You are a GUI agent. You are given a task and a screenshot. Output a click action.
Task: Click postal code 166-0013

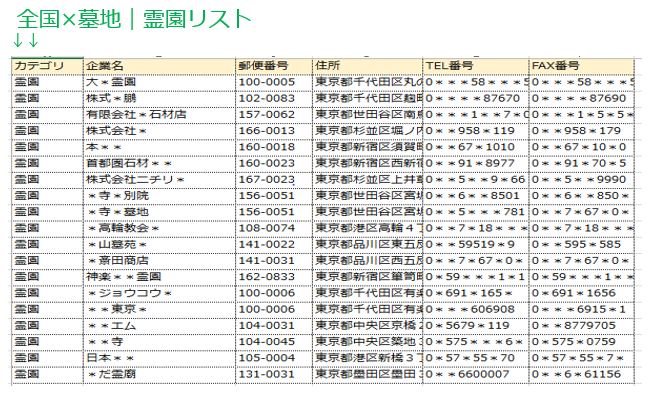tap(274, 131)
